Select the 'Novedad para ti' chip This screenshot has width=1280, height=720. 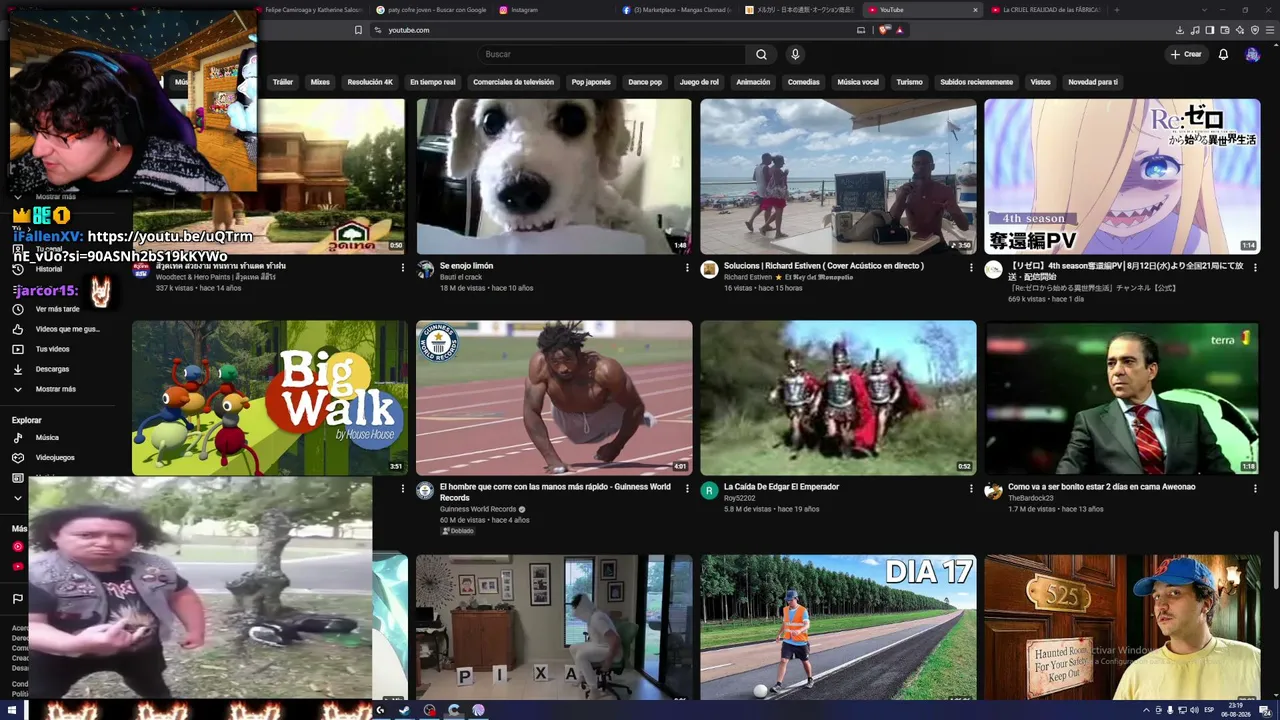(1093, 82)
